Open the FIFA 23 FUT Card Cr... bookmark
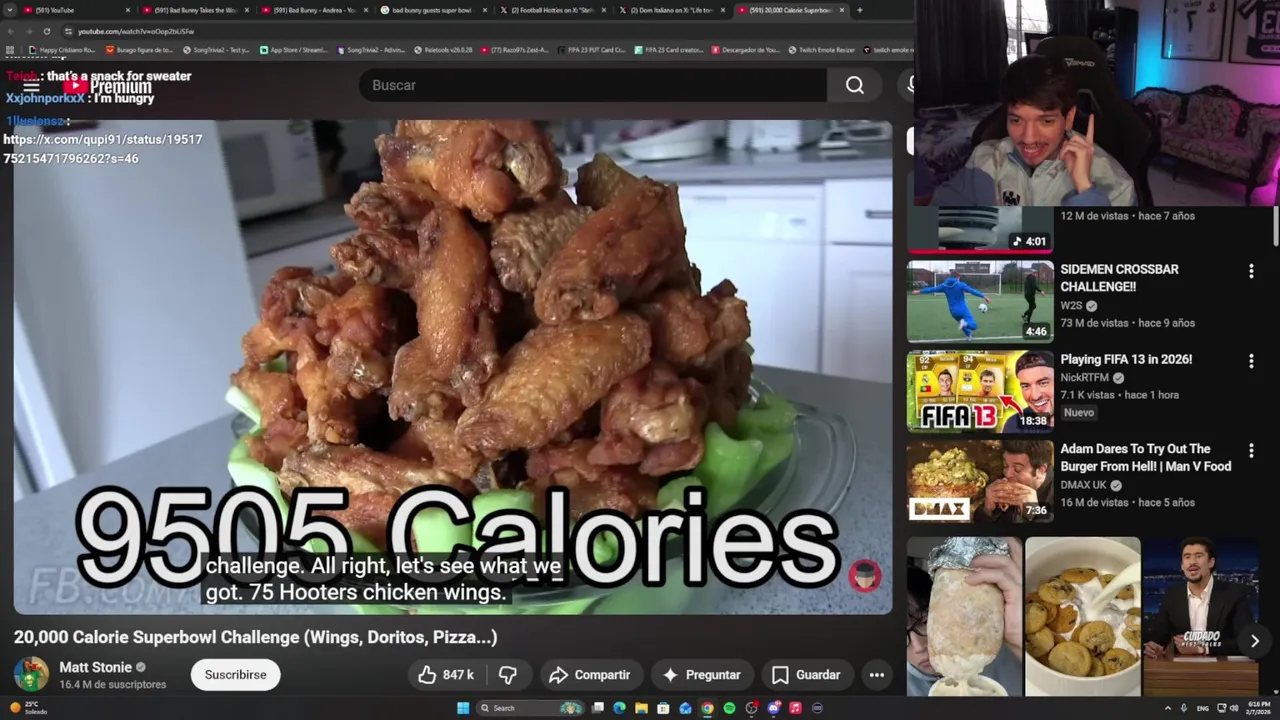This screenshot has height=720, width=1280. tap(591, 49)
